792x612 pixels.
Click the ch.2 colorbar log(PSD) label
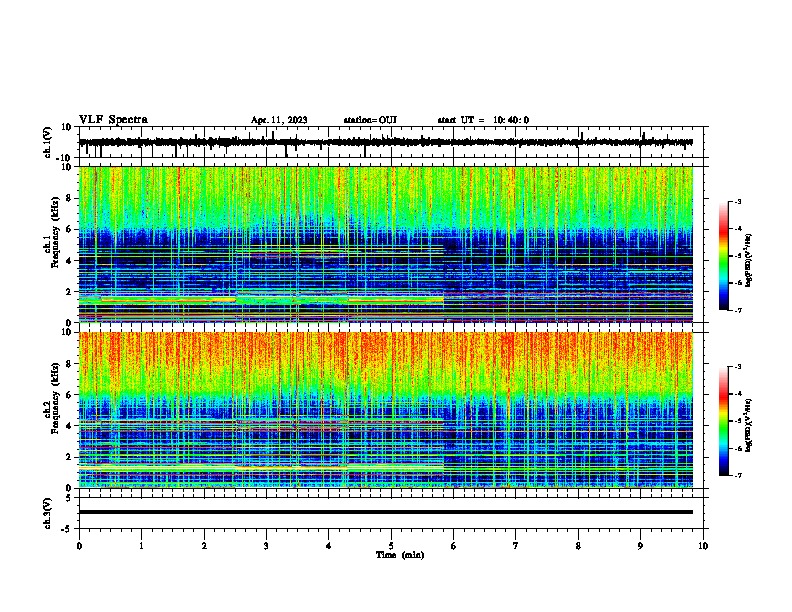pos(748,426)
